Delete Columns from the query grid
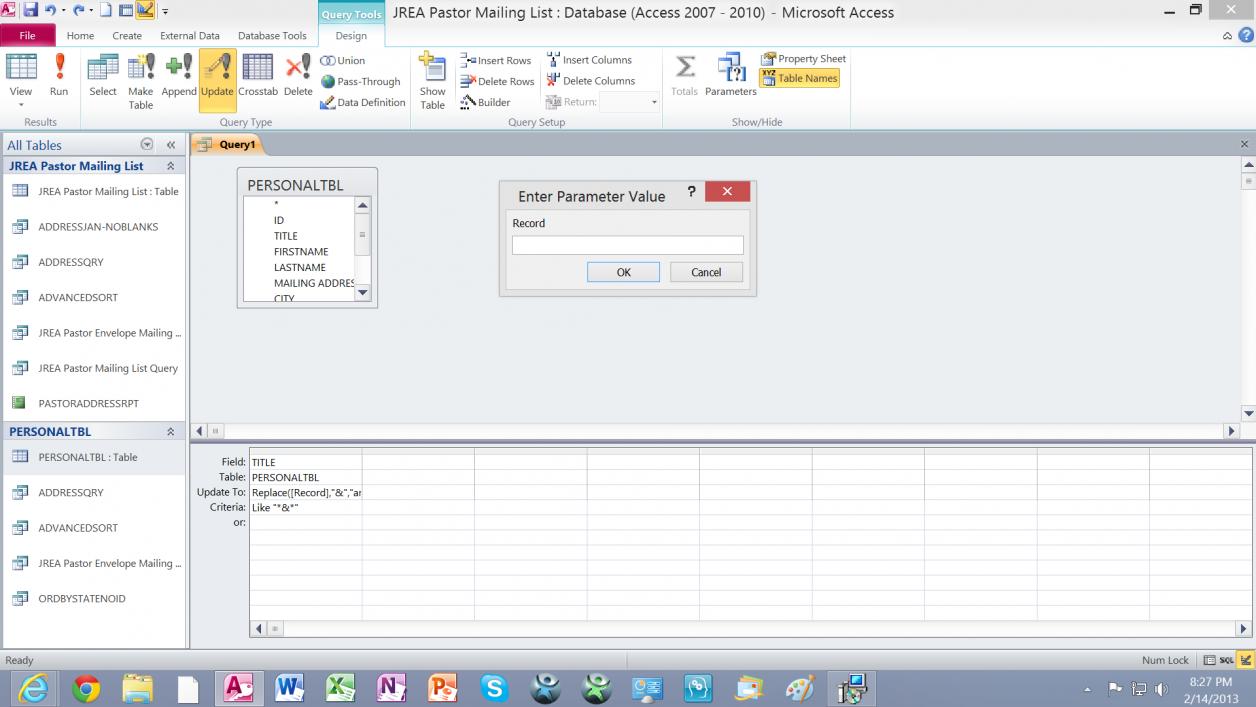Viewport: 1256px width, 707px height. pyautogui.click(x=590, y=81)
